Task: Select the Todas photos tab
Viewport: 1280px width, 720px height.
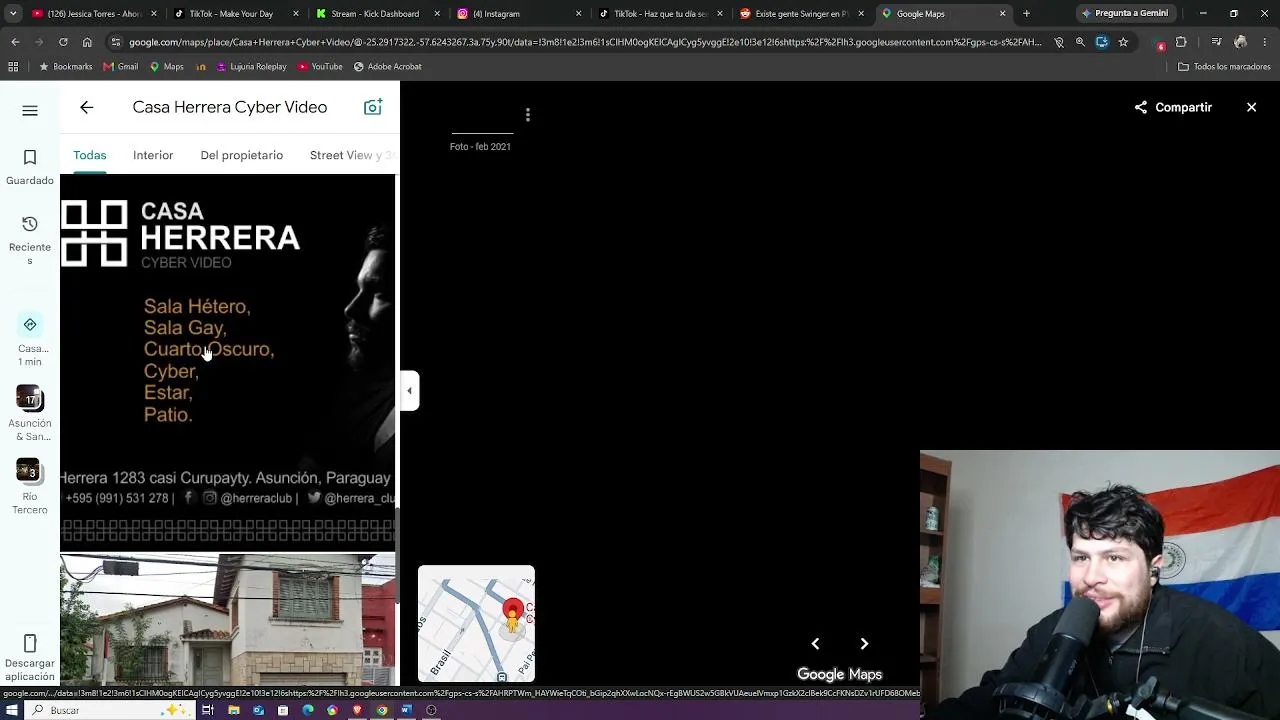Action: (x=90, y=155)
